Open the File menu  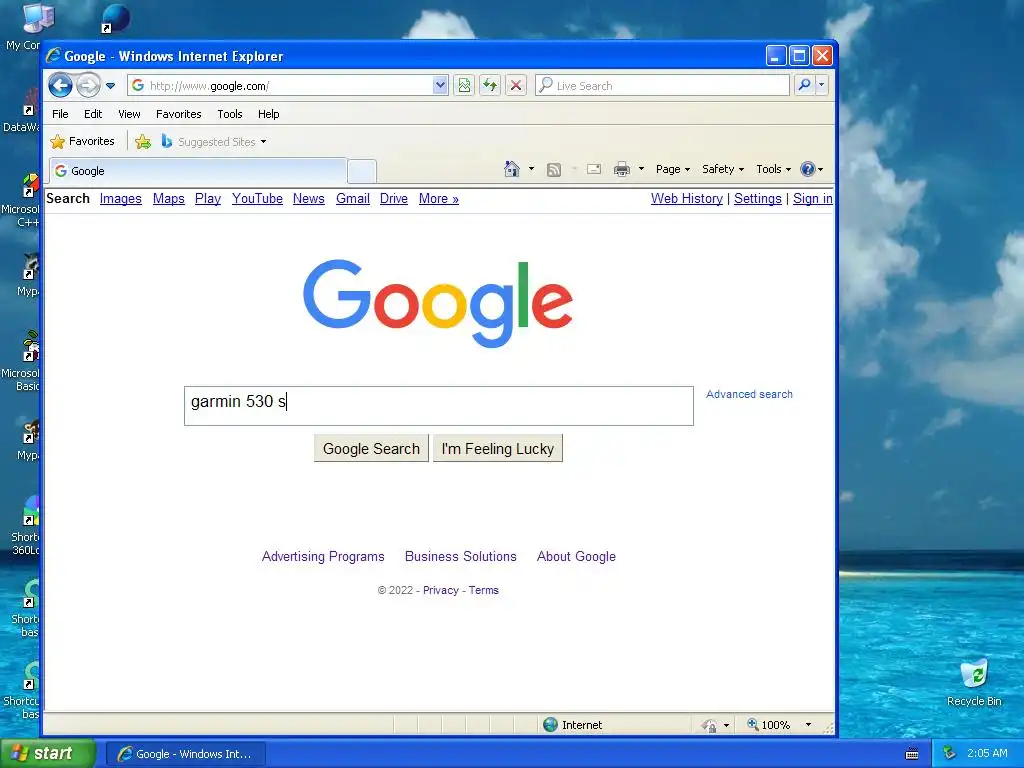tap(60, 114)
